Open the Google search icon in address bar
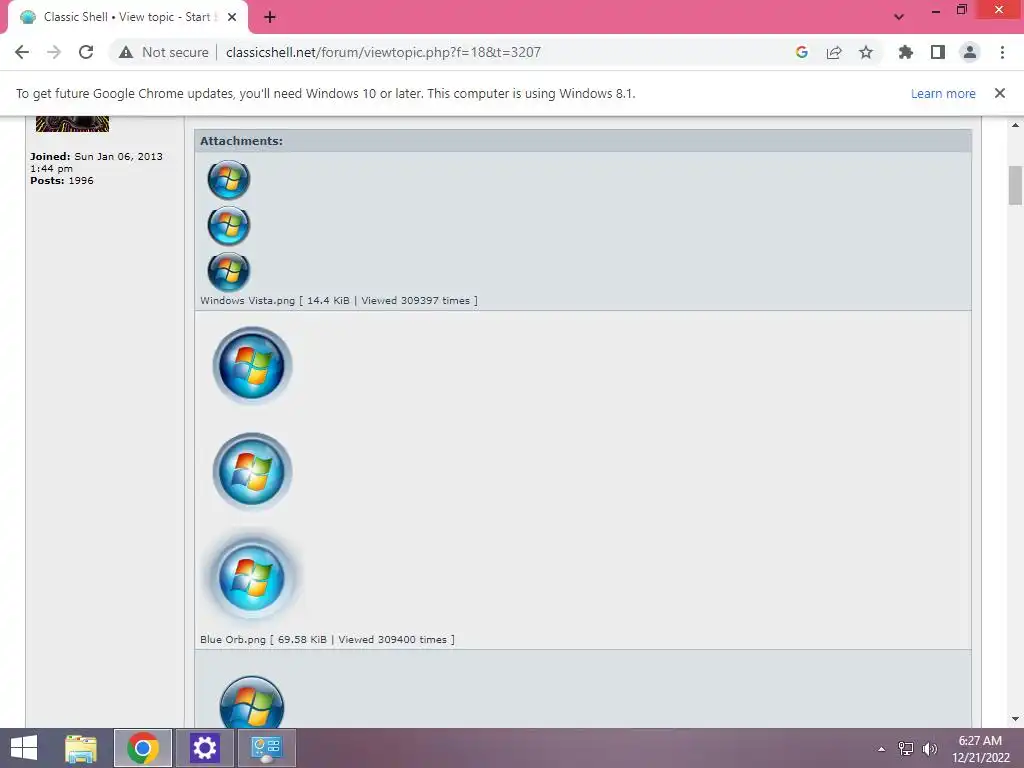 click(x=802, y=52)
